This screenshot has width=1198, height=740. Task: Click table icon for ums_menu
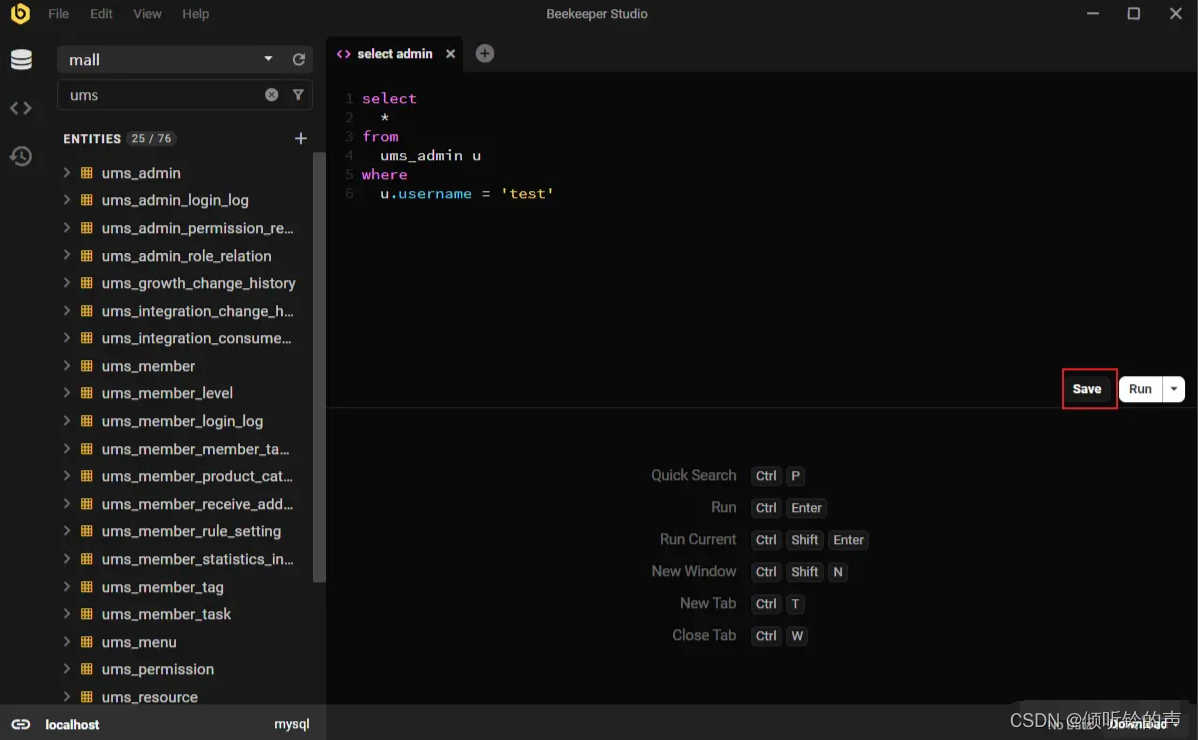pyautogui.click(x=86, y=641)
